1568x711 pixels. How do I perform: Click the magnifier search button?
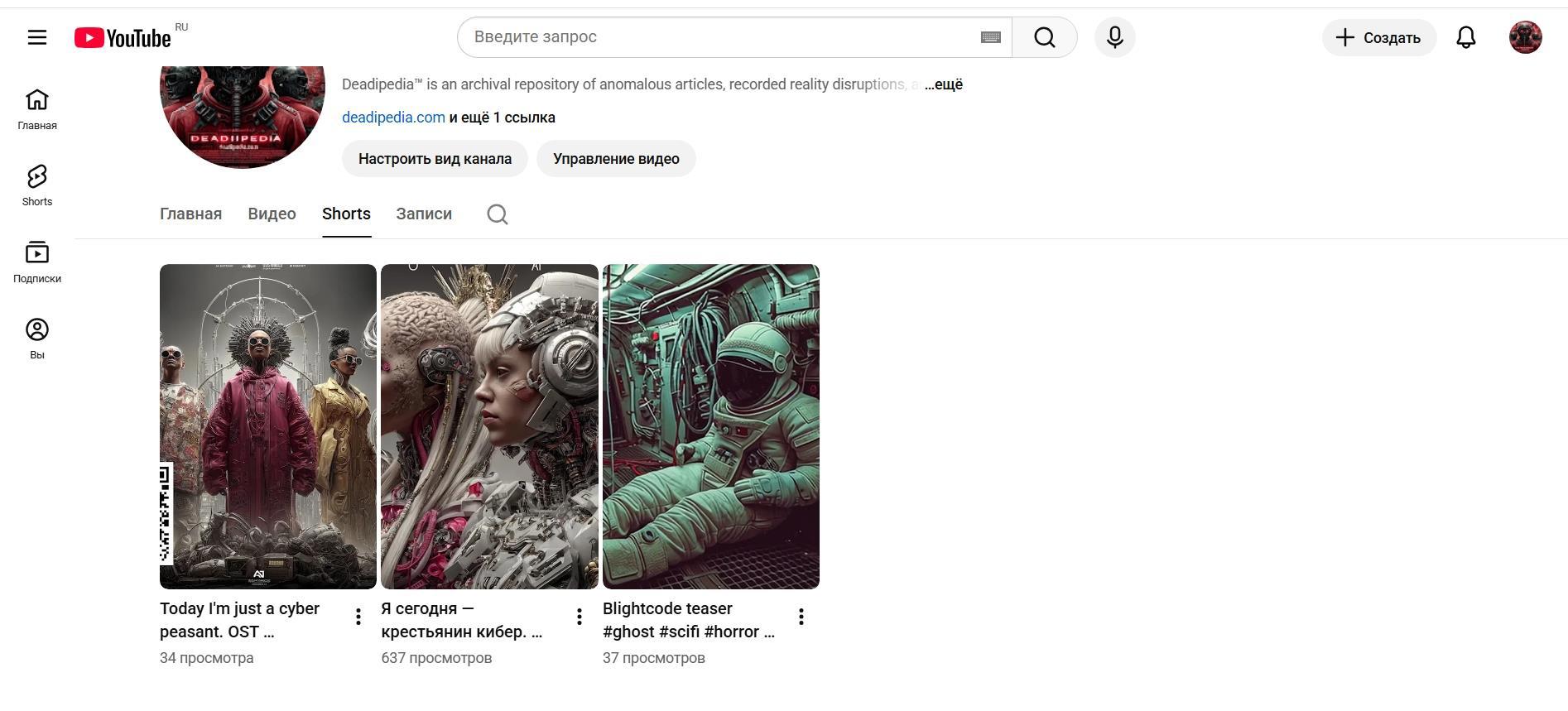1044,37
